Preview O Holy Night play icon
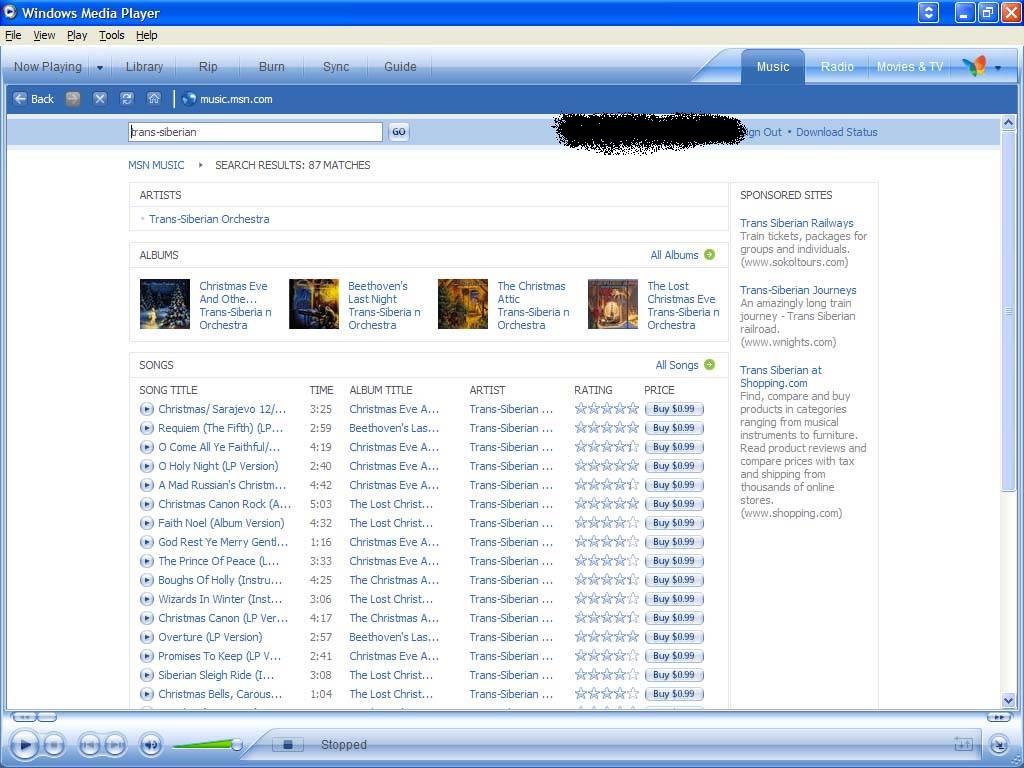This screenshot has height=768, width=1024. (146, 466)
